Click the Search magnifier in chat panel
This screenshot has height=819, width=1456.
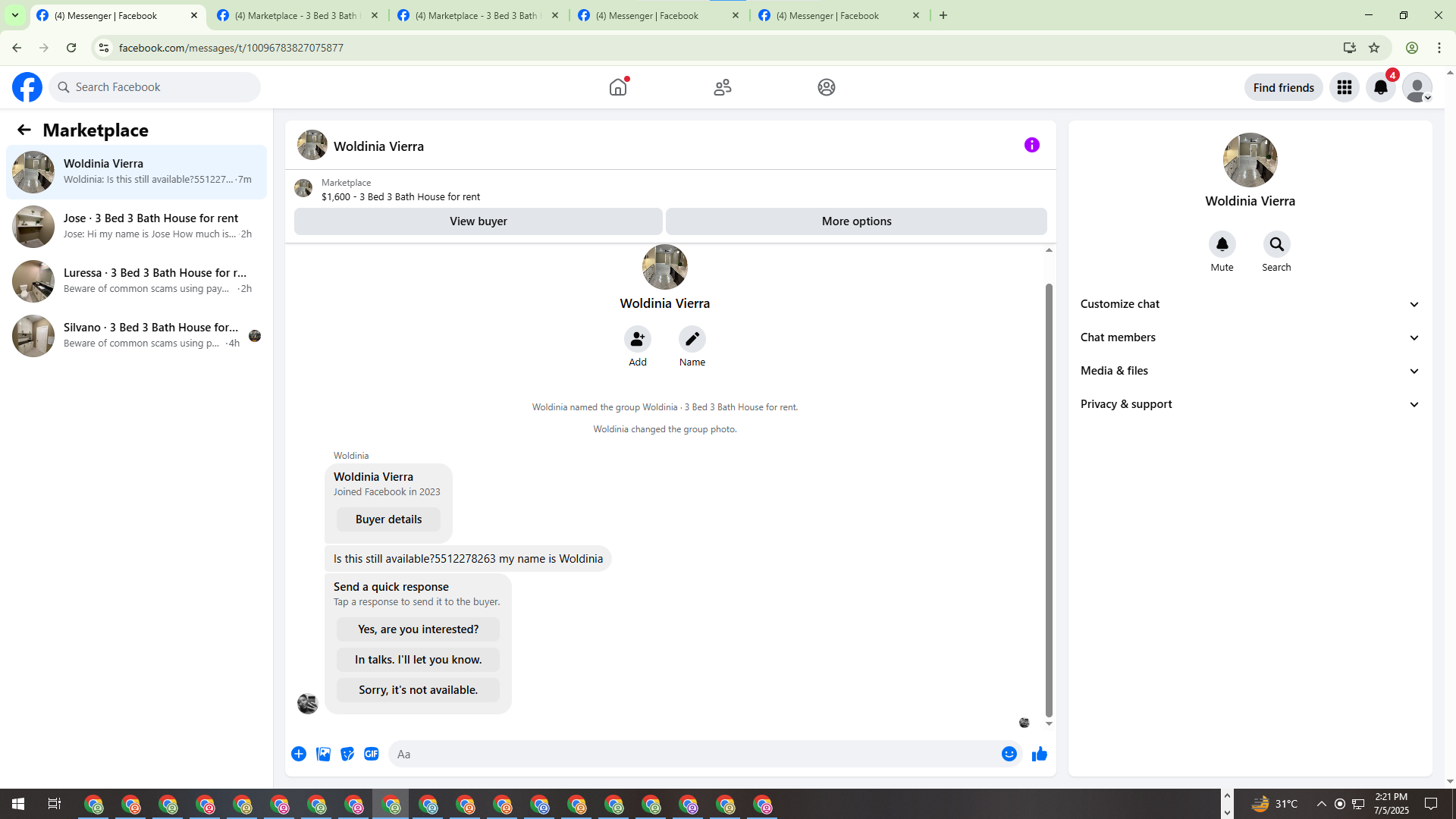tap(1276, 244)
